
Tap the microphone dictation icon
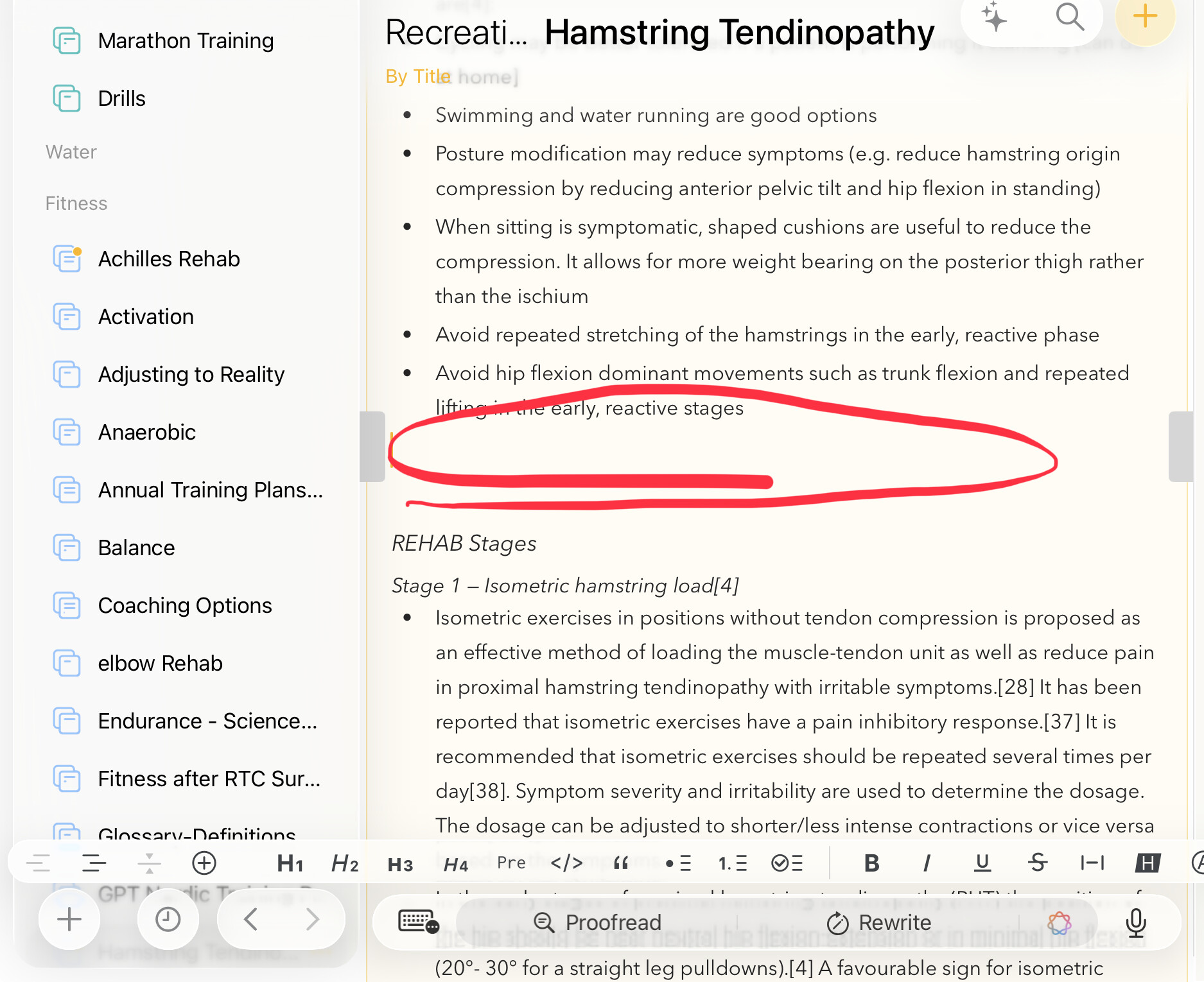tap(1135, 922)
